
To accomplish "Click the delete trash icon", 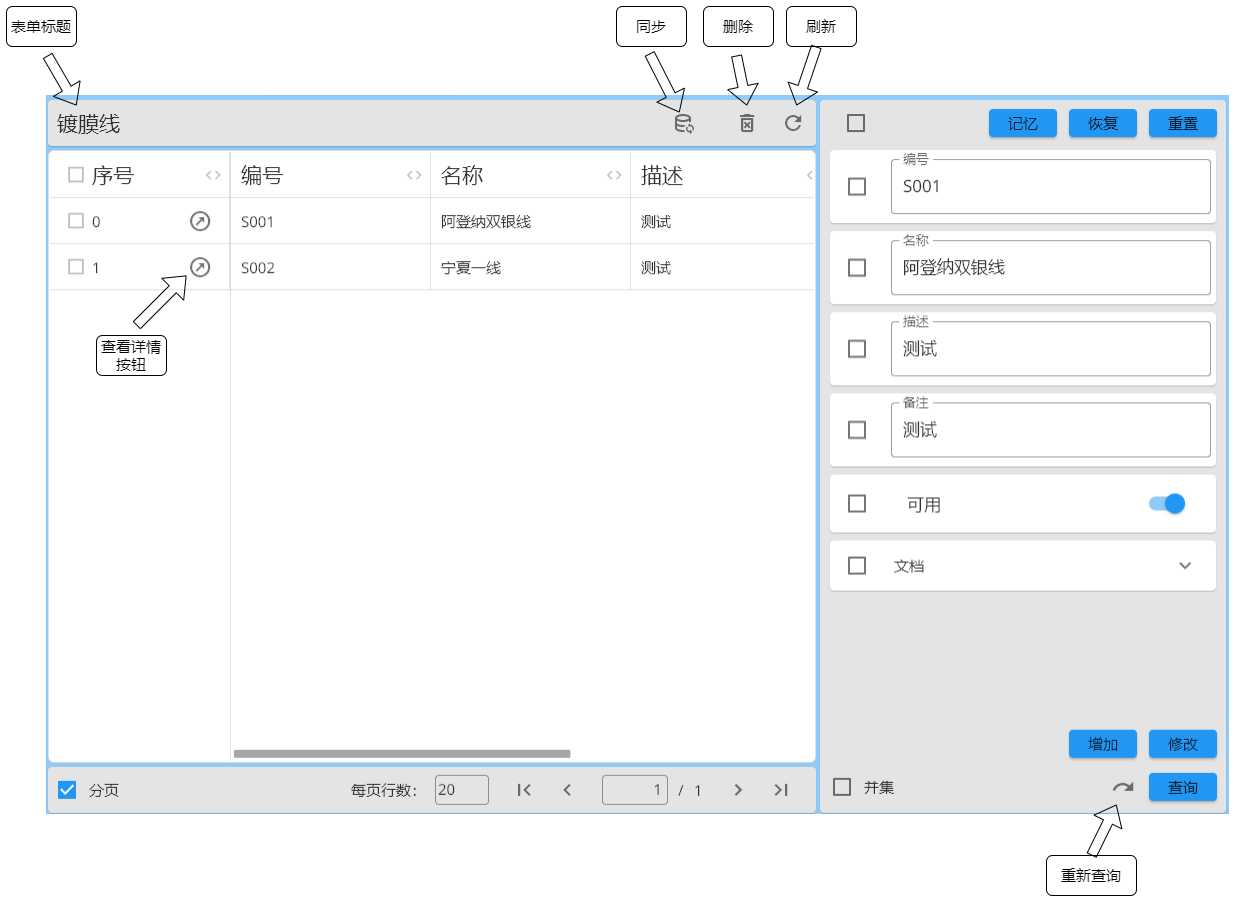I will pyautogui.click(x=746, y=123).
